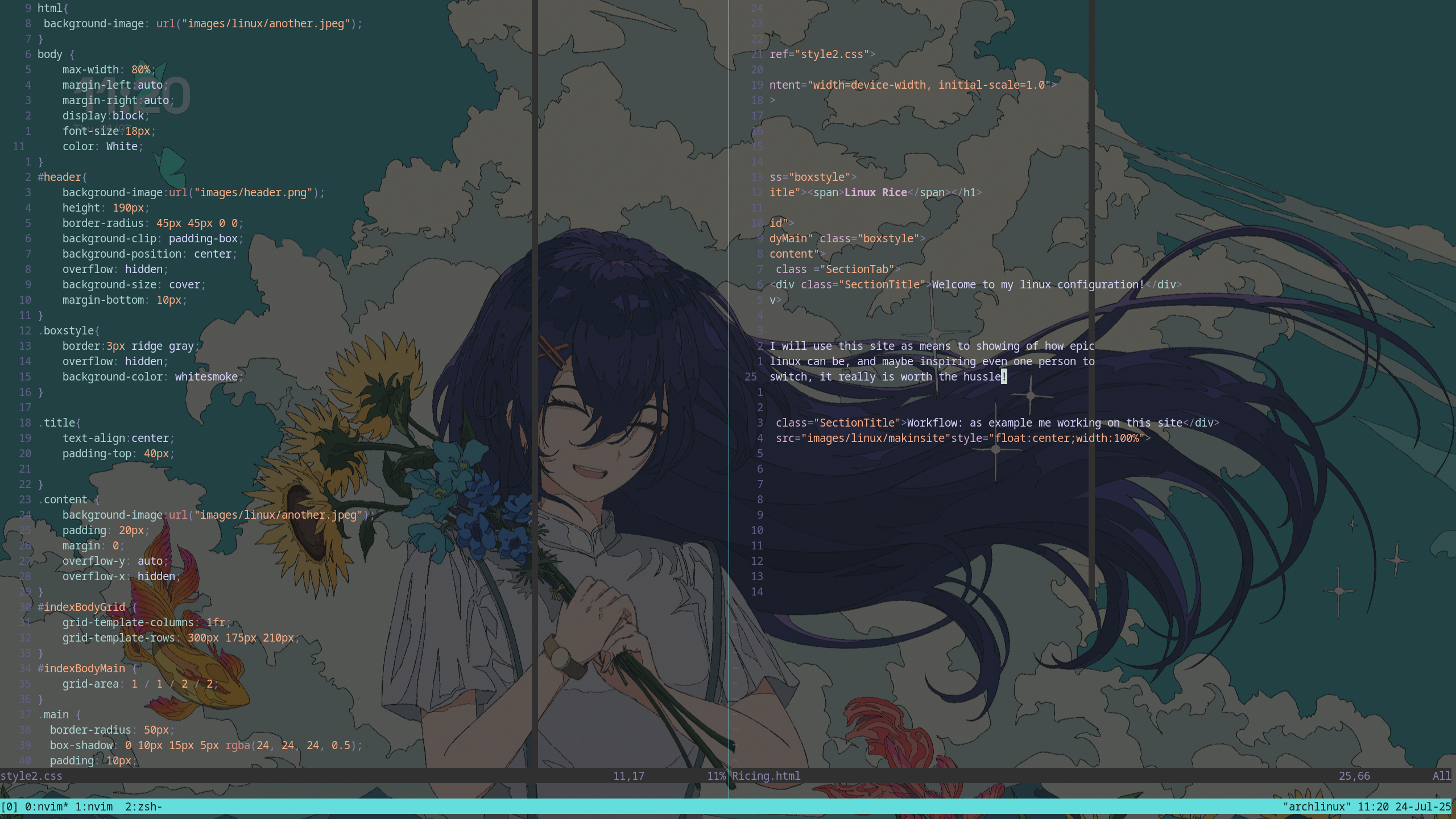Click the grid-area: 1 / 1 / 2 / 2 line
The image size is (1456, 819).
[140, 684]
